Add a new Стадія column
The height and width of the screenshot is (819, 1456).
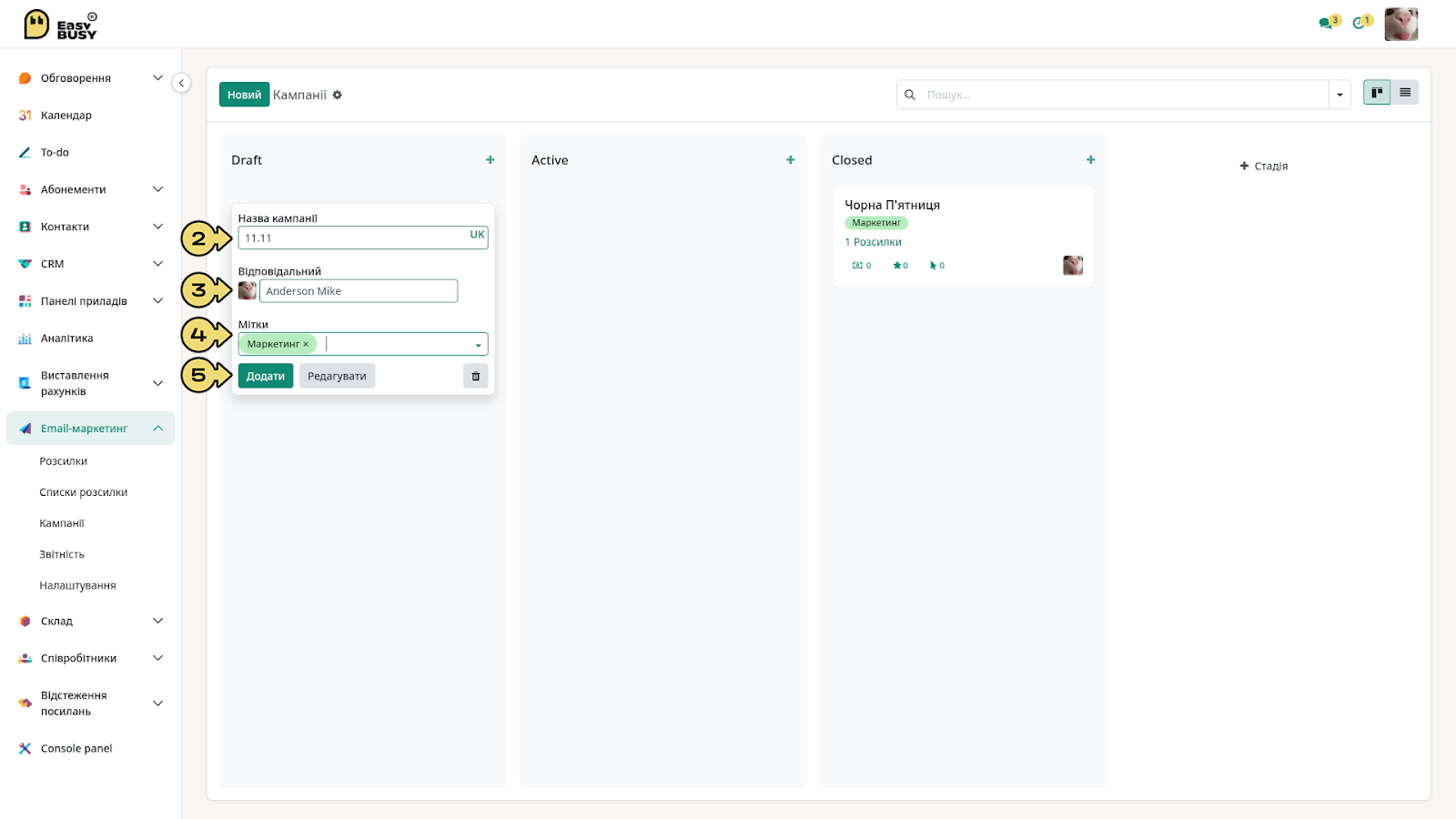[1264, 167]
